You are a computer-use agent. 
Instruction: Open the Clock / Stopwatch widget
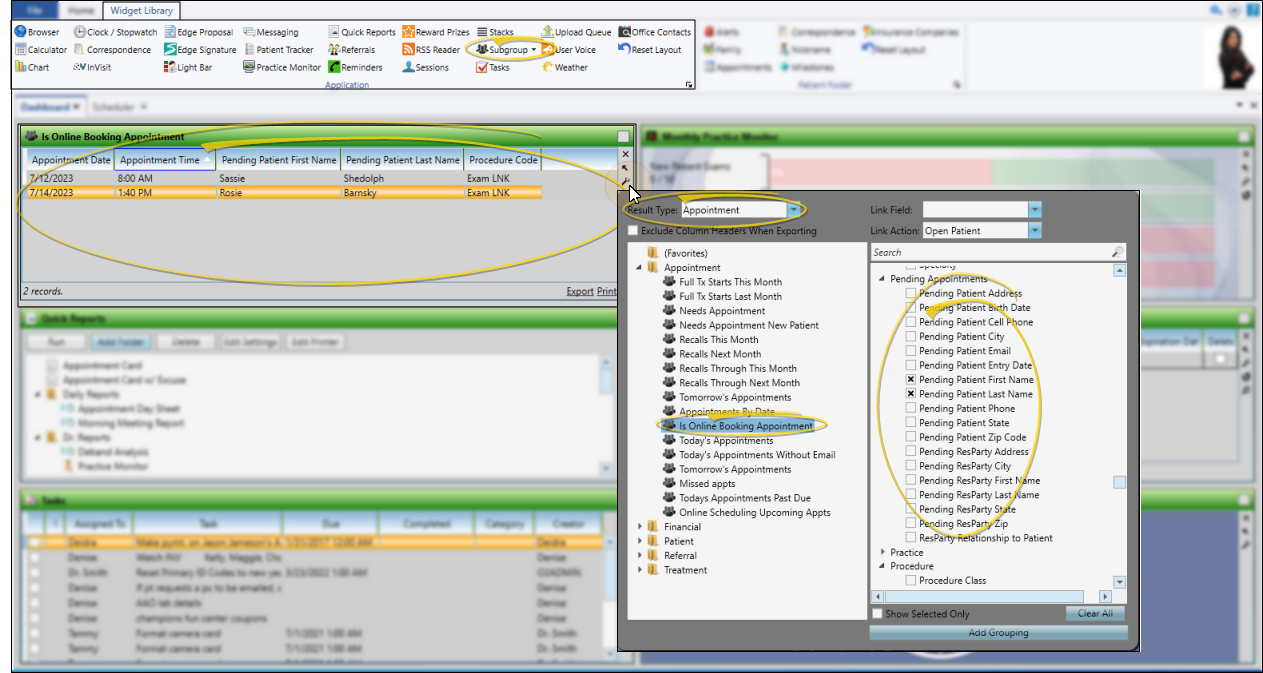coord(115,32)
